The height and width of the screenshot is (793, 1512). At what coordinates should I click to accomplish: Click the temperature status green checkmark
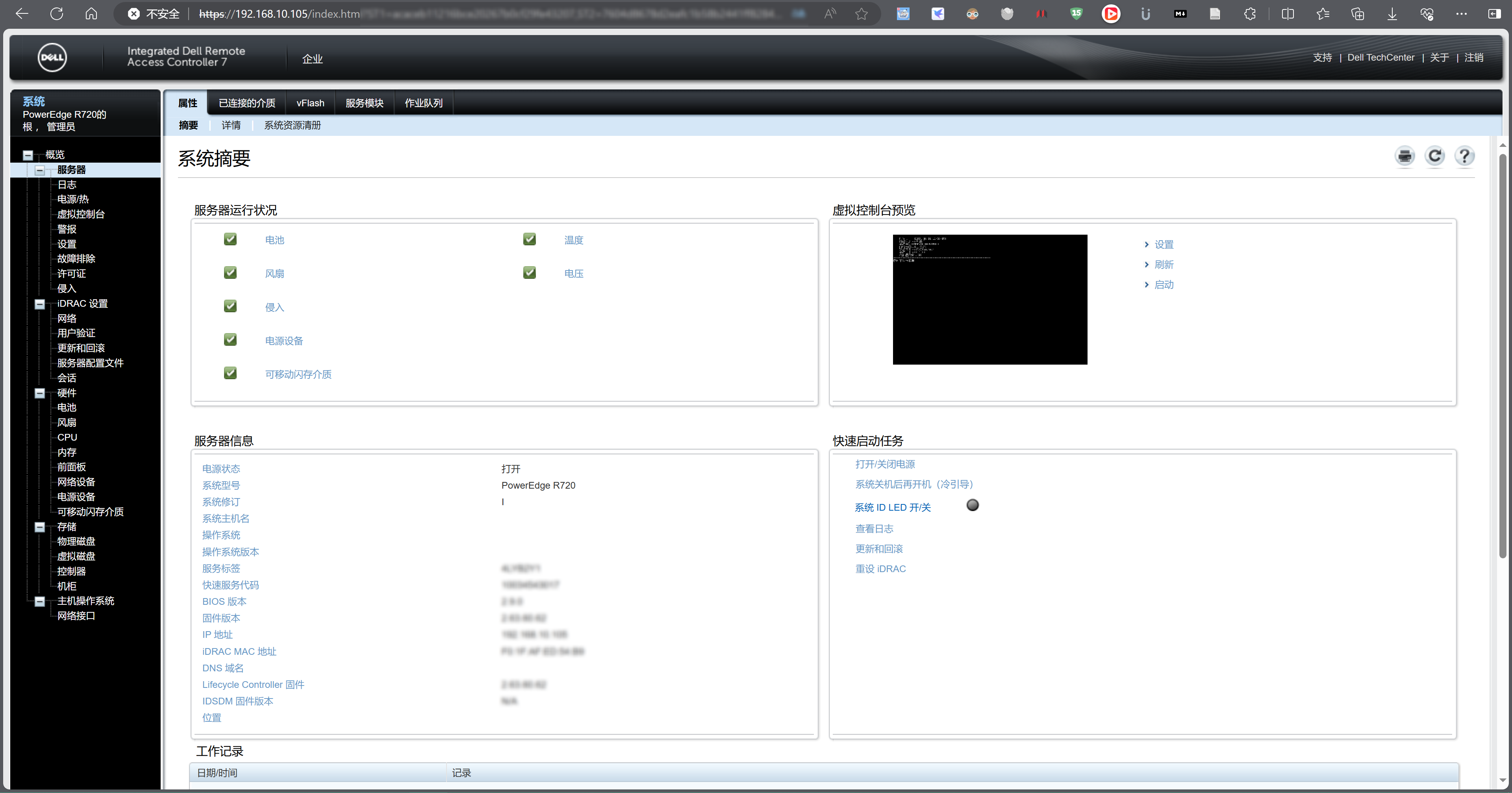tap(530, 239)
